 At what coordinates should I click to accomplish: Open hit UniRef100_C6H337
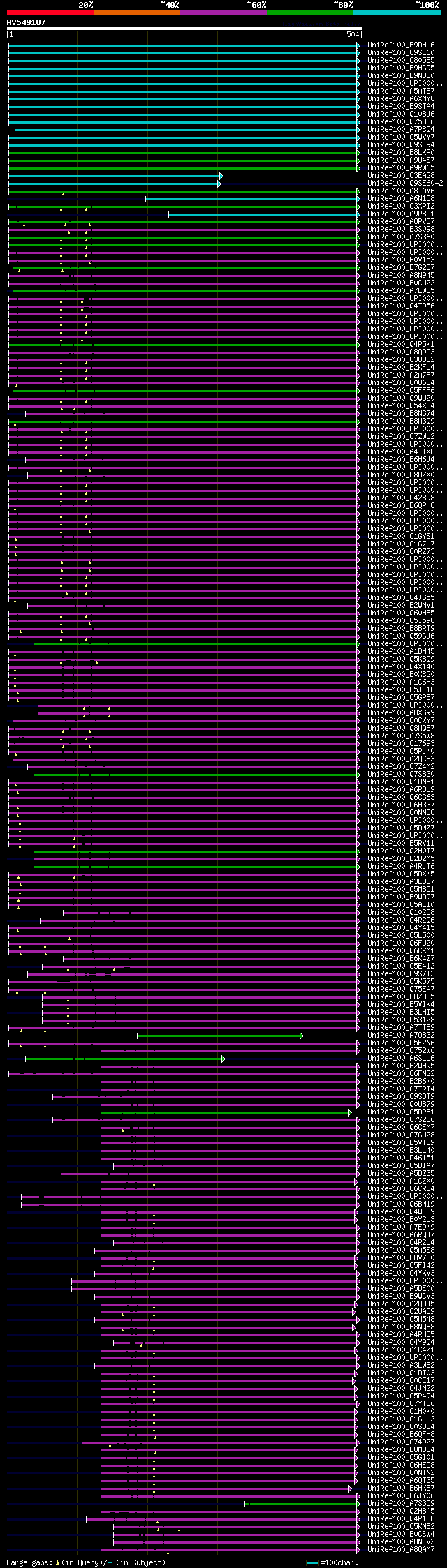coord(401,805)
